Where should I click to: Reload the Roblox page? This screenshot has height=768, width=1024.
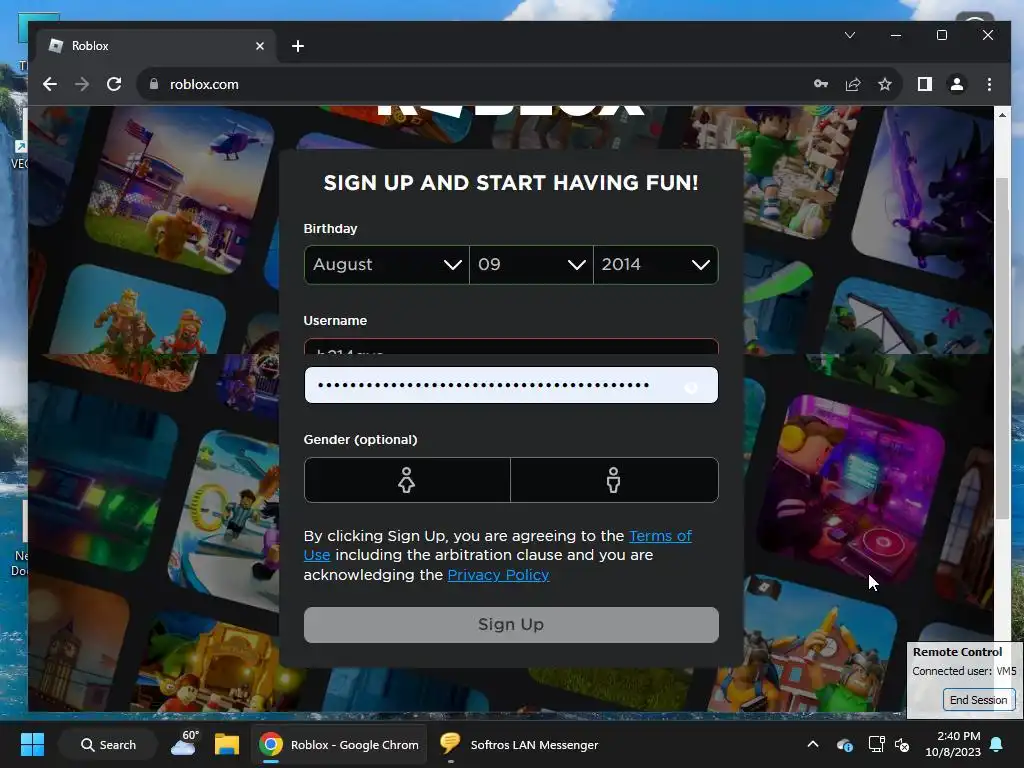pyautogui.click(x=114, y=84)
